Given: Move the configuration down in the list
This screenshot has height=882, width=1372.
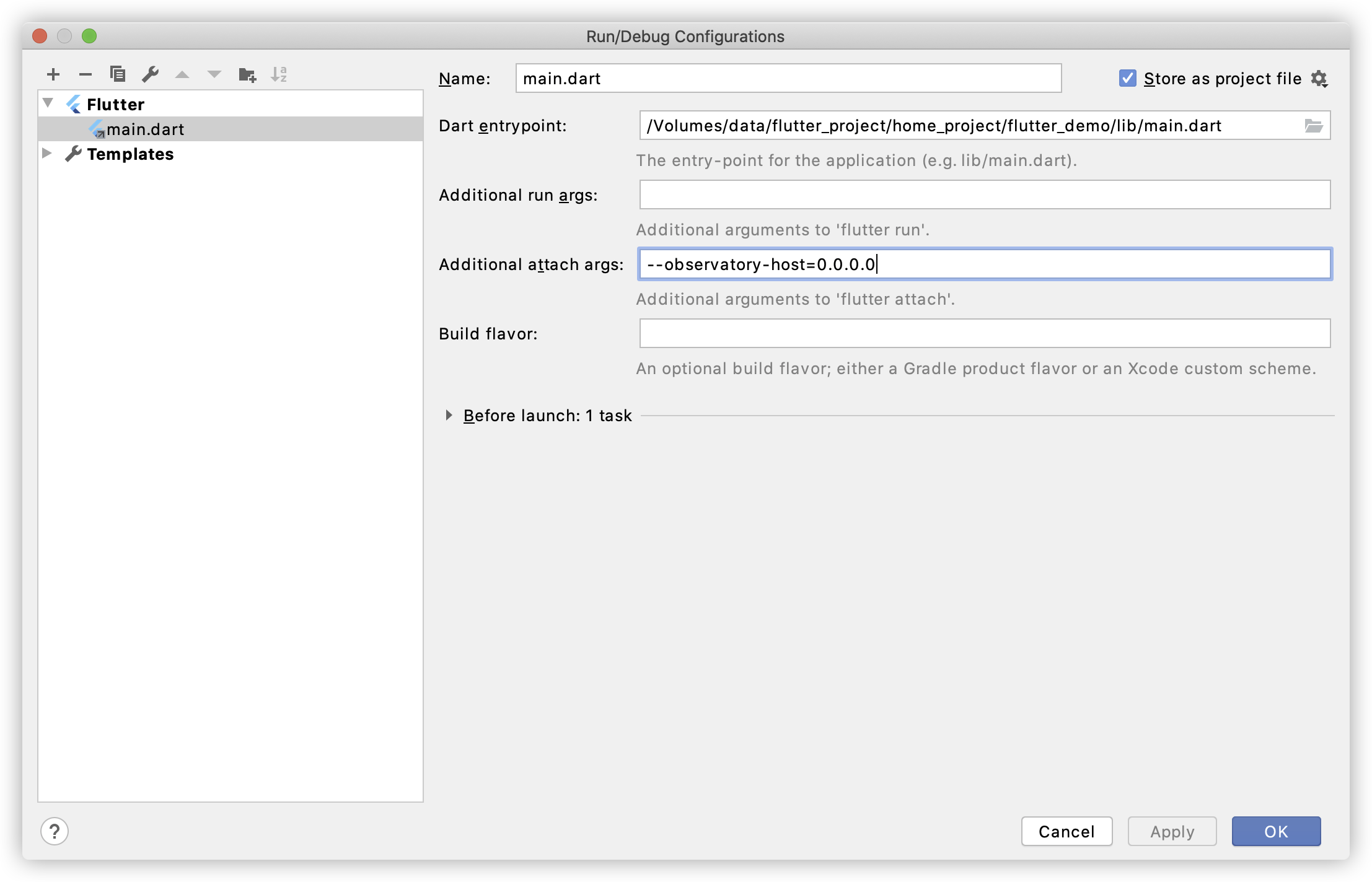Looking at the screenshot, I should tap(214, 74).
